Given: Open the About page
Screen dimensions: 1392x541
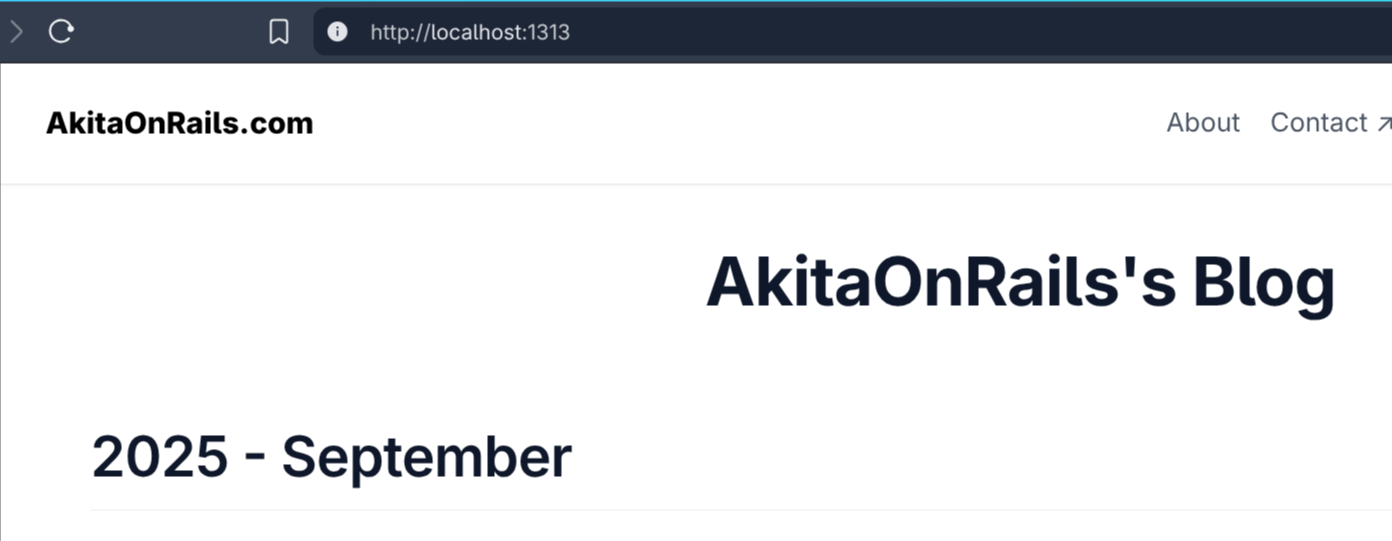Looking at the screenshot, I should 1203,122.
